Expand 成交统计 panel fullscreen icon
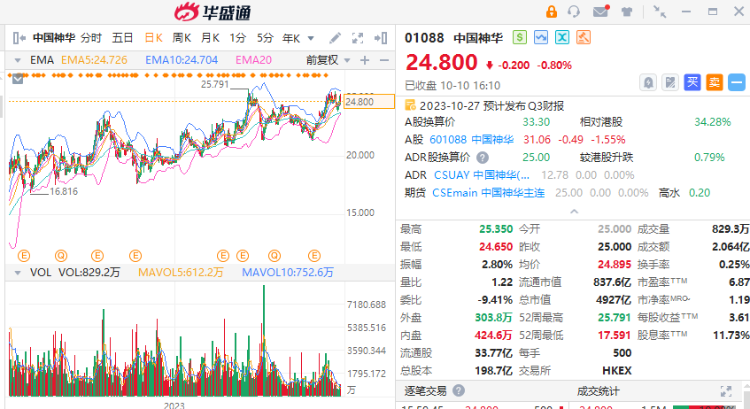Screen dimensions: 750x409 (726, 391)
